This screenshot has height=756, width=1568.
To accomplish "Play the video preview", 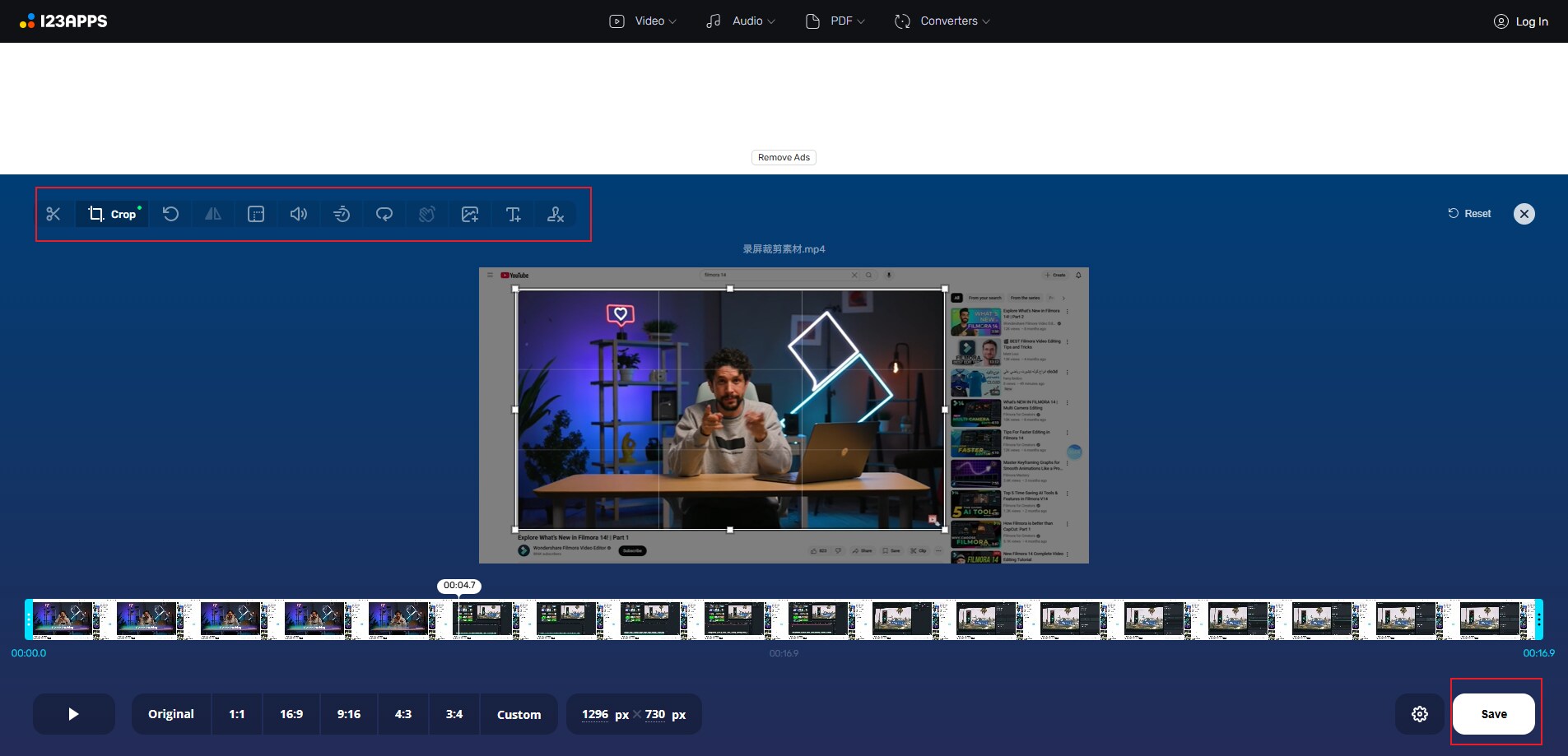I will [x=74, y=714].
